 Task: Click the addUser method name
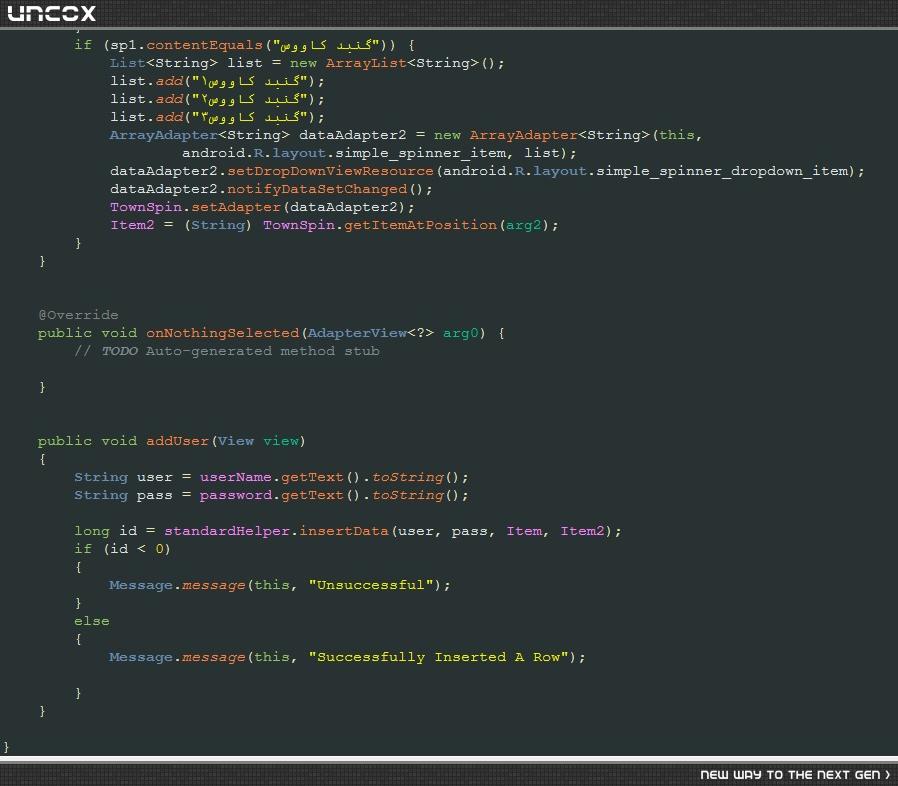point(177,441)
